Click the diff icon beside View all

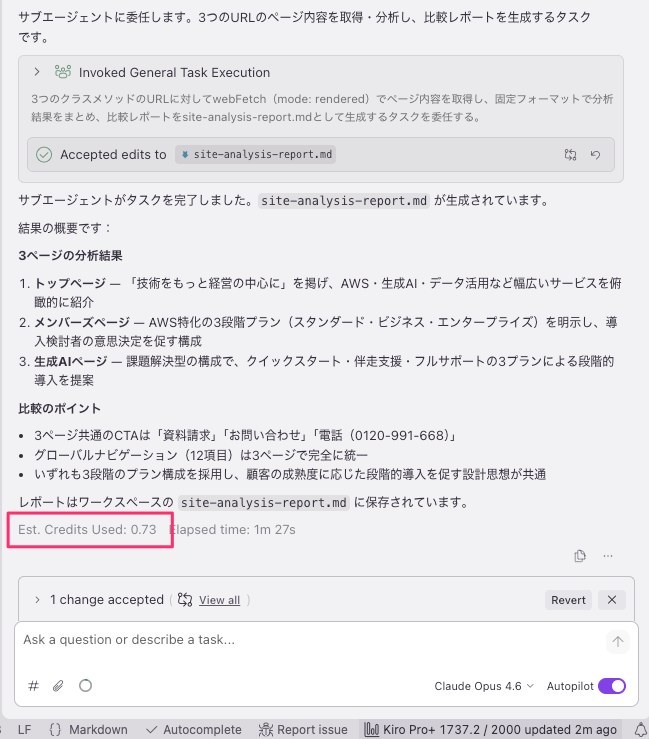(x=185, y=600)
